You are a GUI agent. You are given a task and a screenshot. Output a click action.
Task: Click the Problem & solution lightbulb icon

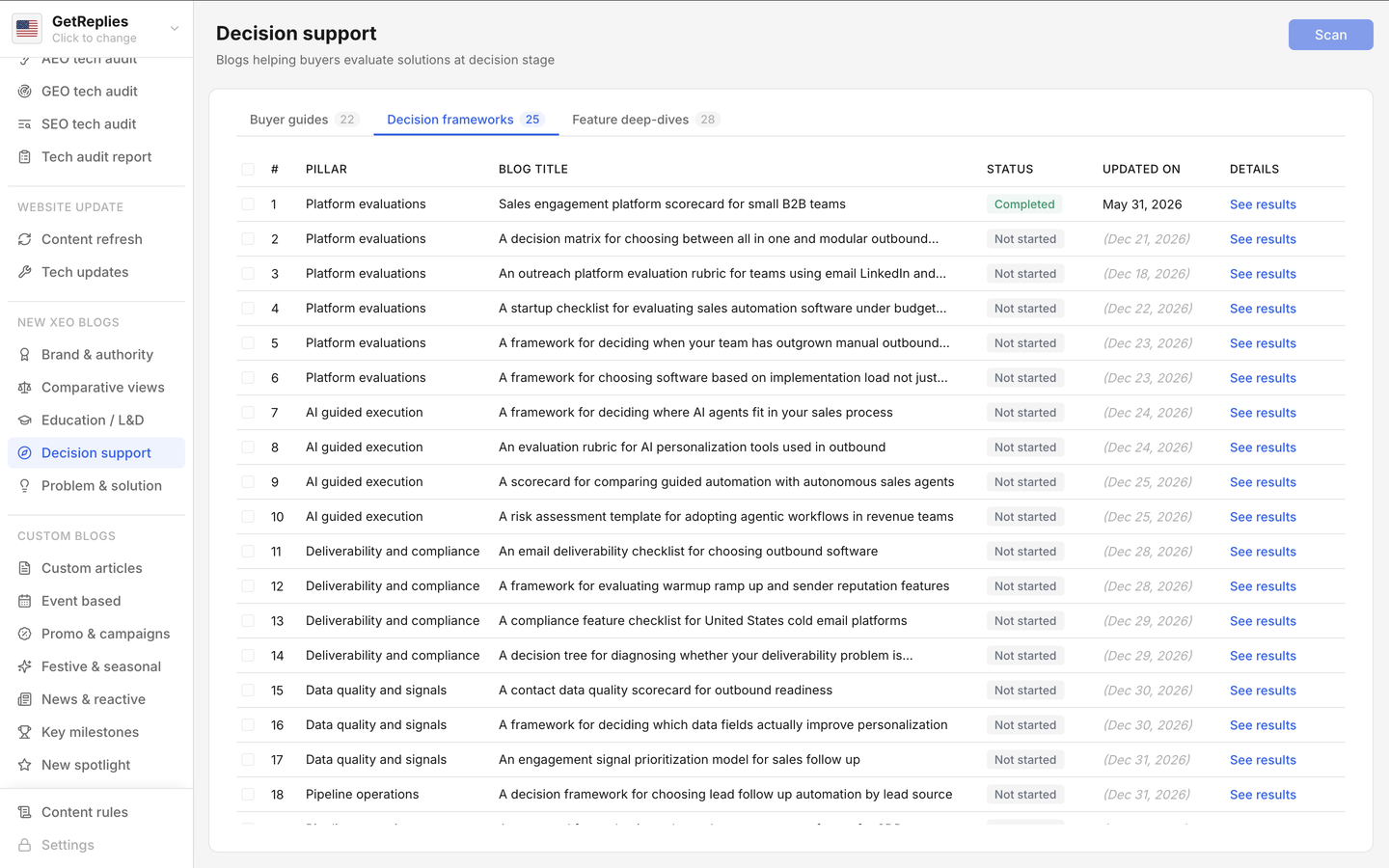click(25, 486)
